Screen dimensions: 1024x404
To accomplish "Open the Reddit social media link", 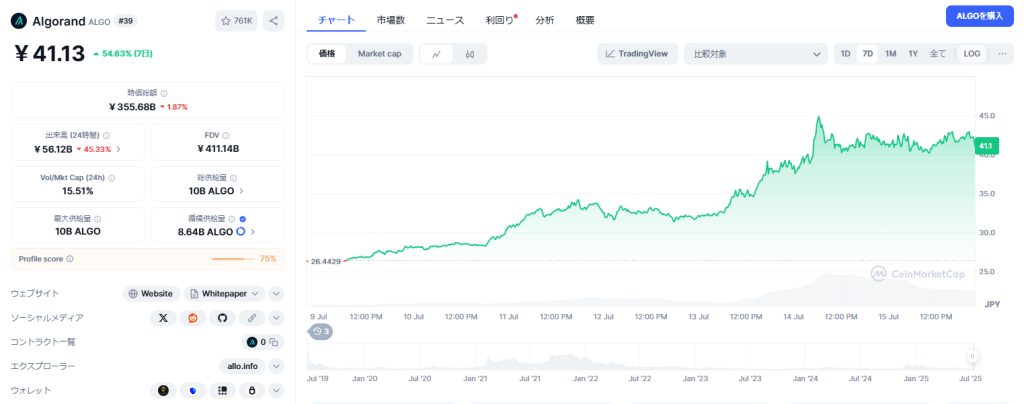I will (x=193, y=318).
